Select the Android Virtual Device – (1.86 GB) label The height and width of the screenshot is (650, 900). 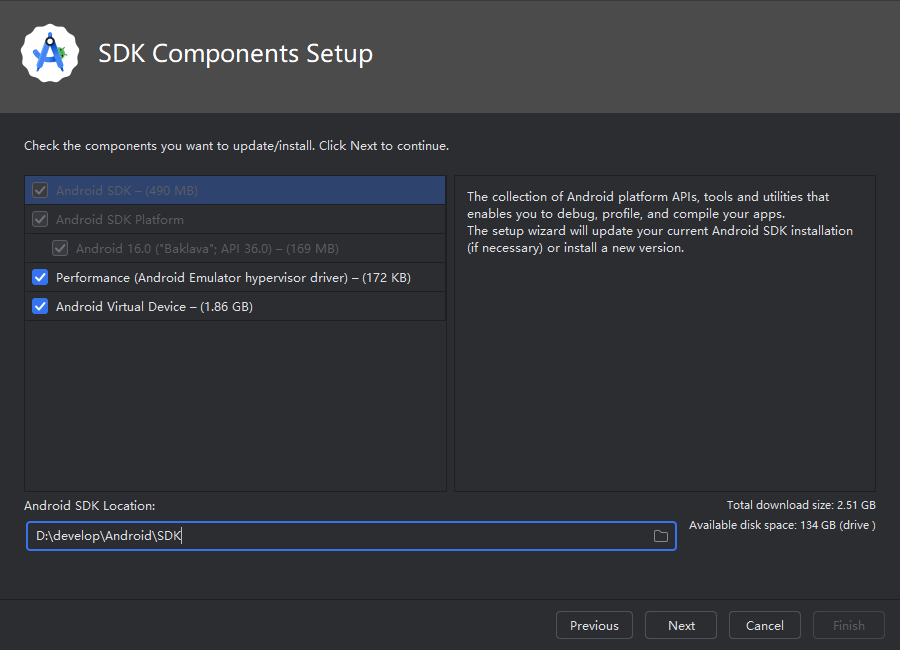[154, 306]
